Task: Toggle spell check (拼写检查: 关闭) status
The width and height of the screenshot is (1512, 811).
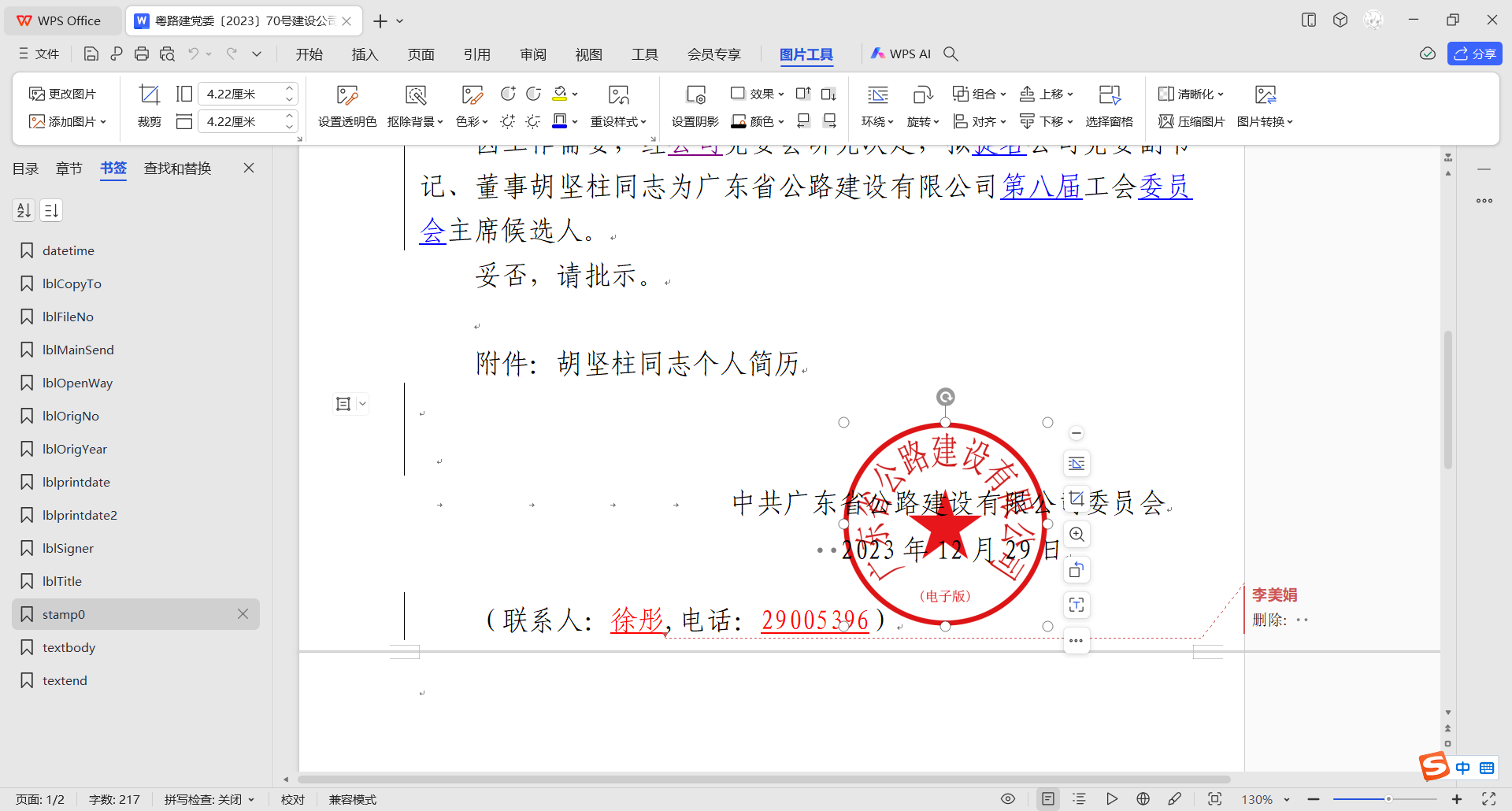Action: click(x=209, y=799)
